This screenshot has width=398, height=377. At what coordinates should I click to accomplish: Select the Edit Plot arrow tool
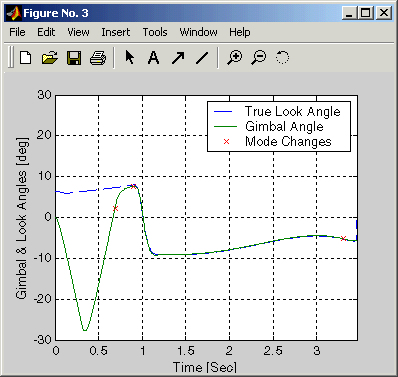point(130,57)
